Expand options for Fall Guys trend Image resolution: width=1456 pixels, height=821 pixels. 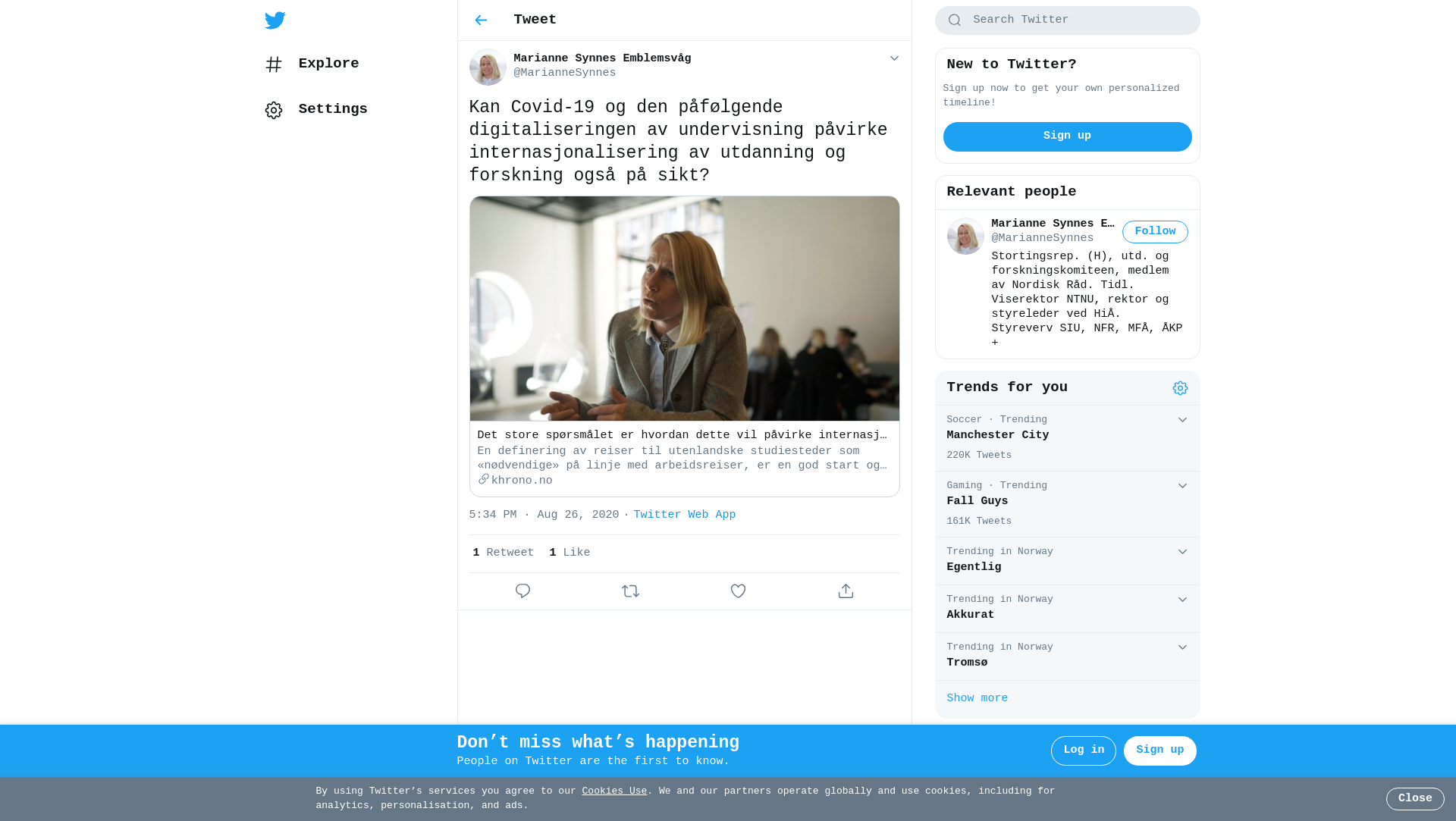click(x=1182, y=486)
